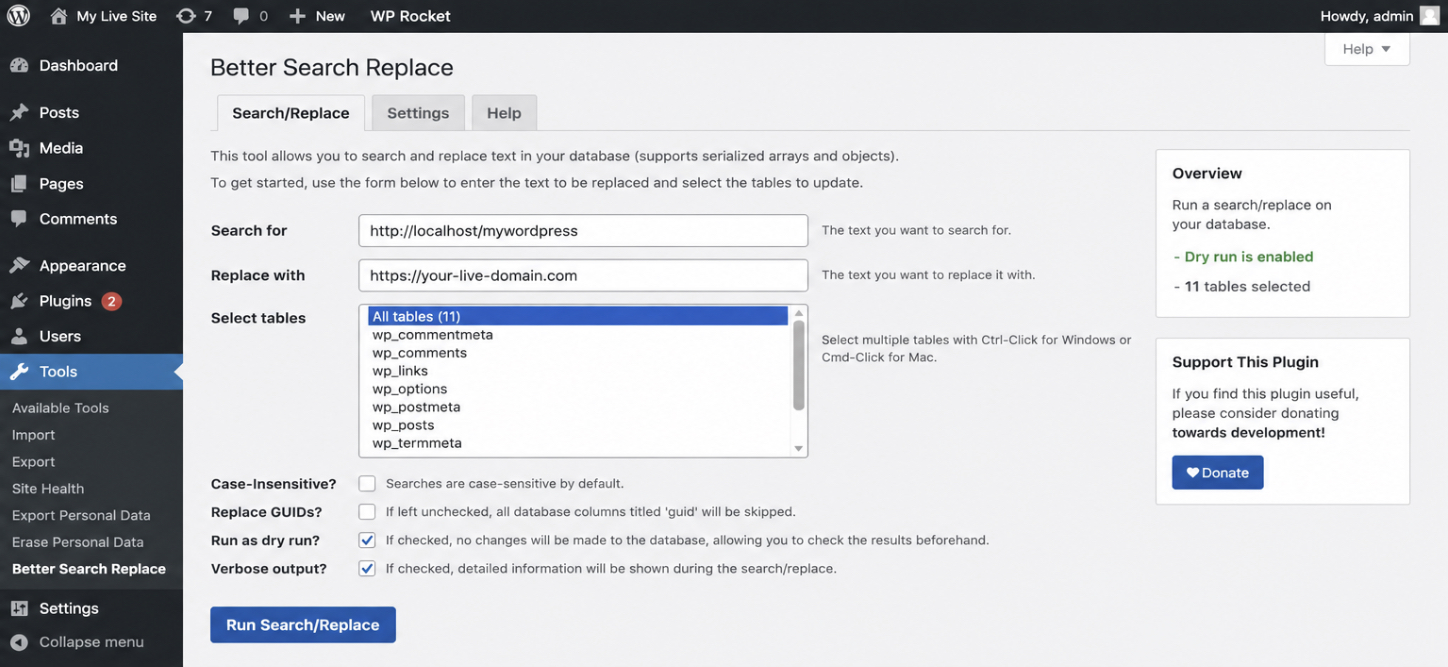Select wp_comments table
This screenshot has width=1448, height=667.
click(578, 353)
